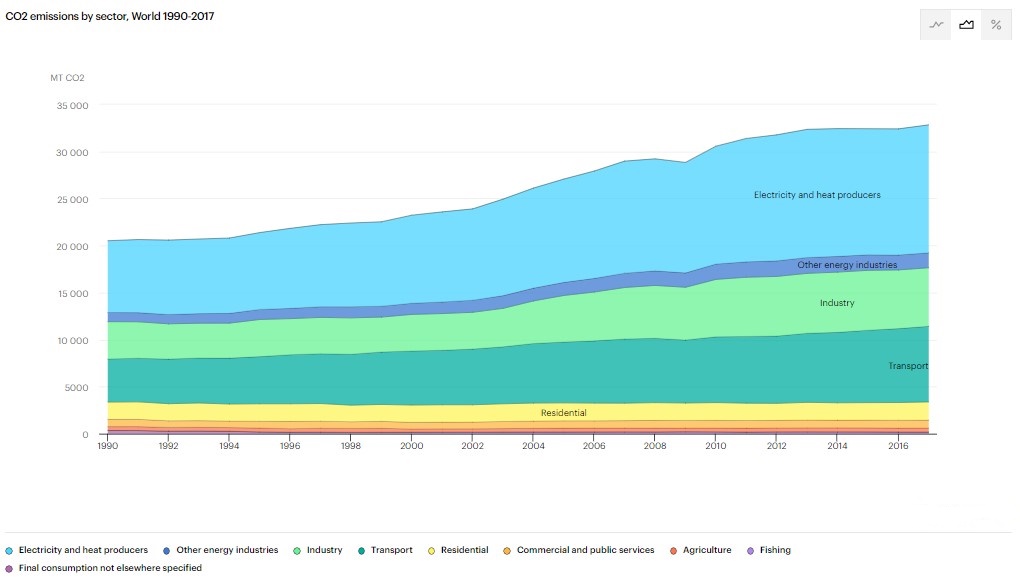Select the stacked area chart icon

pyautogui.click(x=966, y=25)
